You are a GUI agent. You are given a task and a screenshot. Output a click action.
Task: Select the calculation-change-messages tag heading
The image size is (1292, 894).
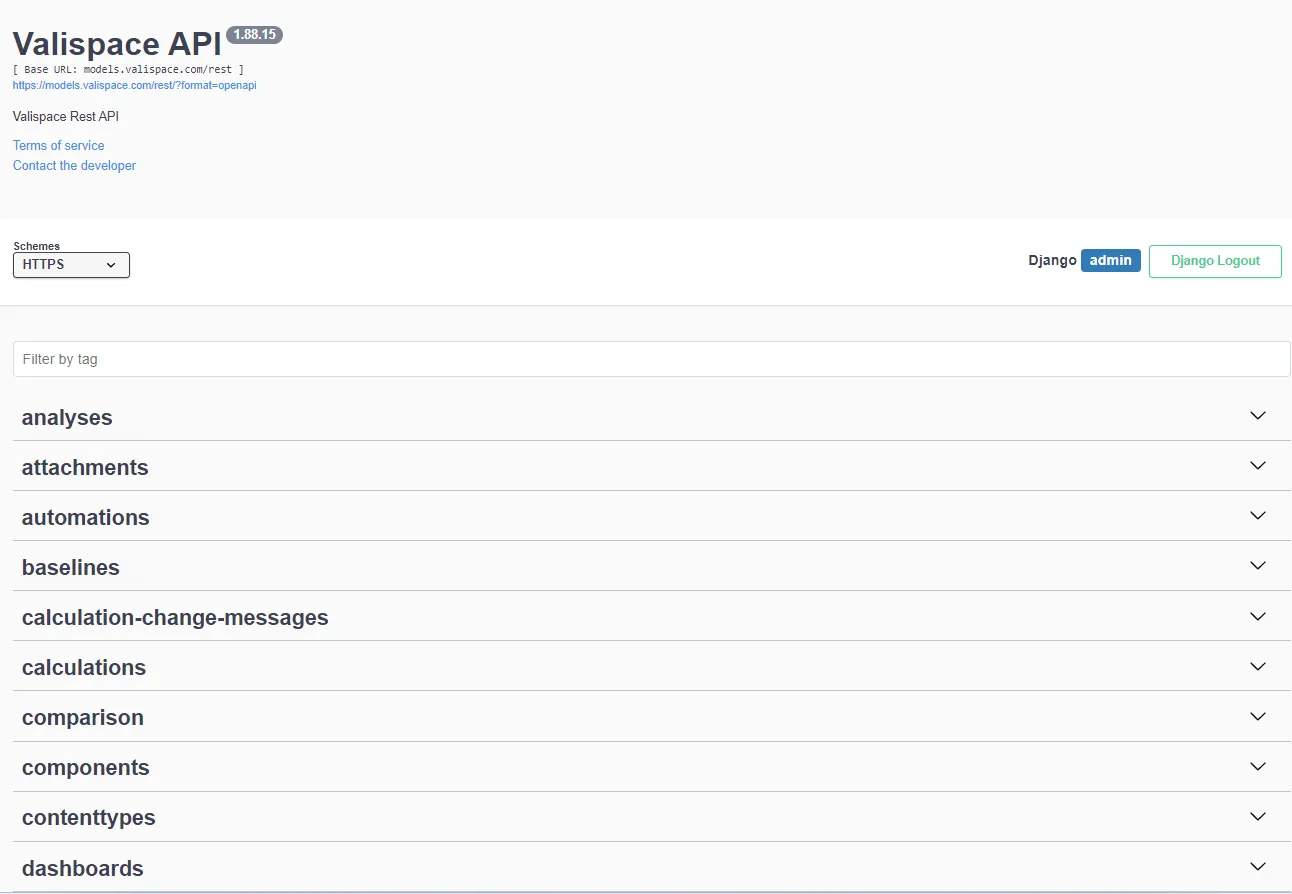coord(175,617)
